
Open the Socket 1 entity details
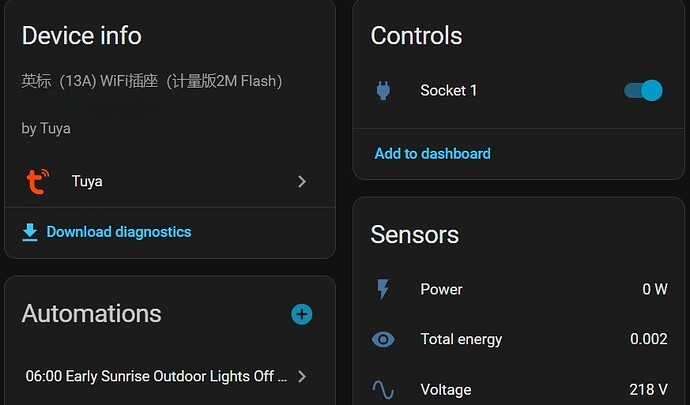click(449, 91)
